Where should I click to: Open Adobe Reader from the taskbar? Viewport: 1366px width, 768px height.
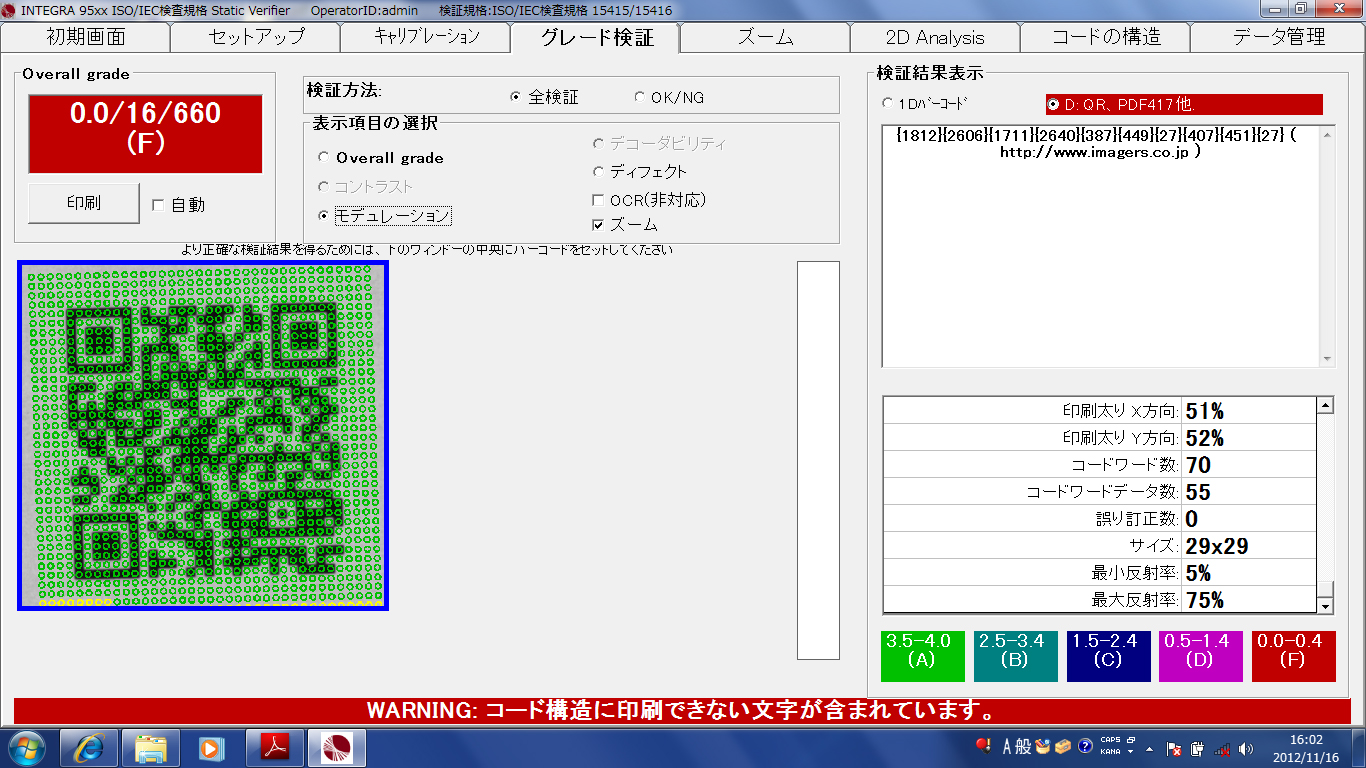click(x=274, y=747)
